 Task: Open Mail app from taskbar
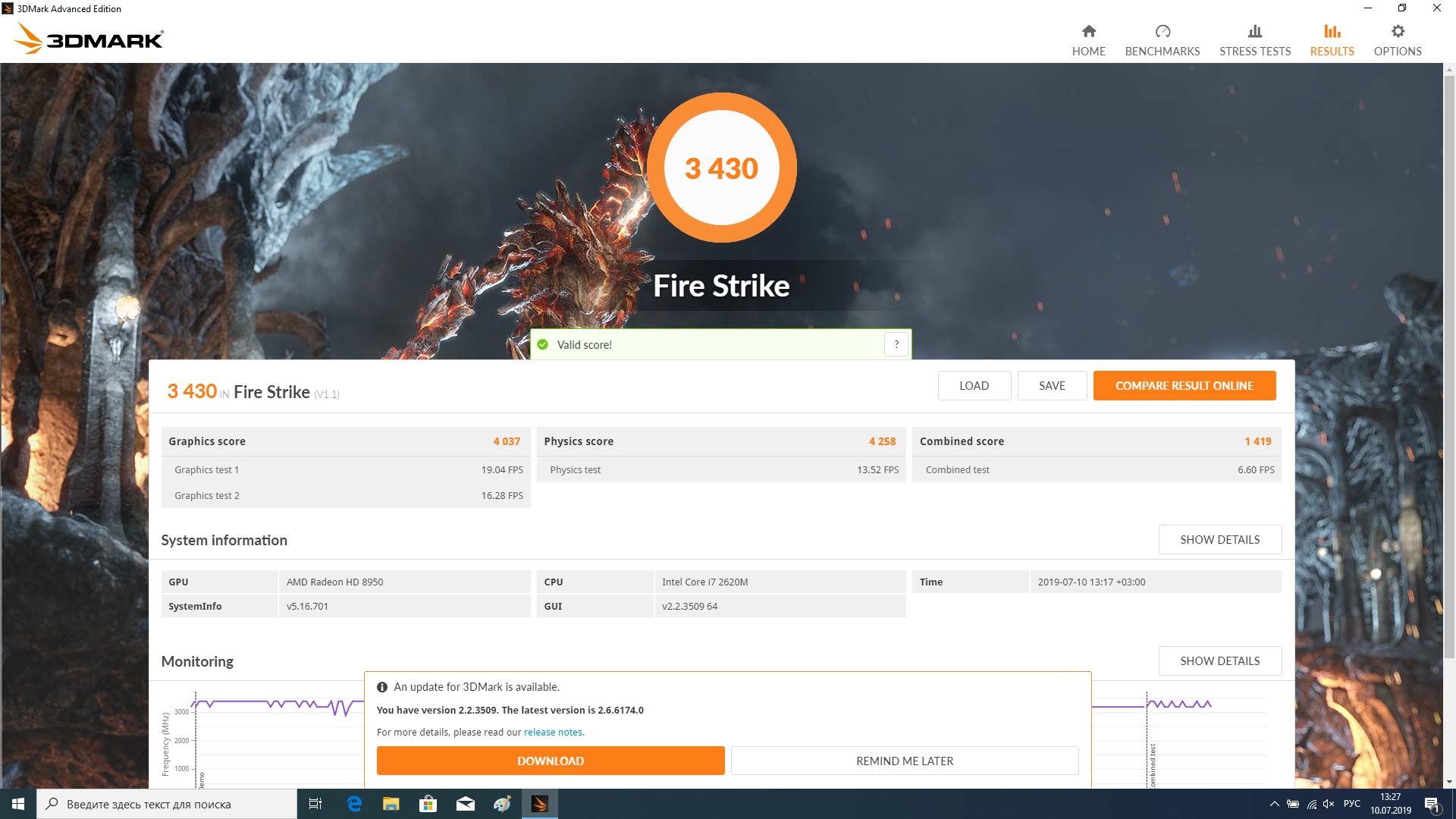(465, 804)
